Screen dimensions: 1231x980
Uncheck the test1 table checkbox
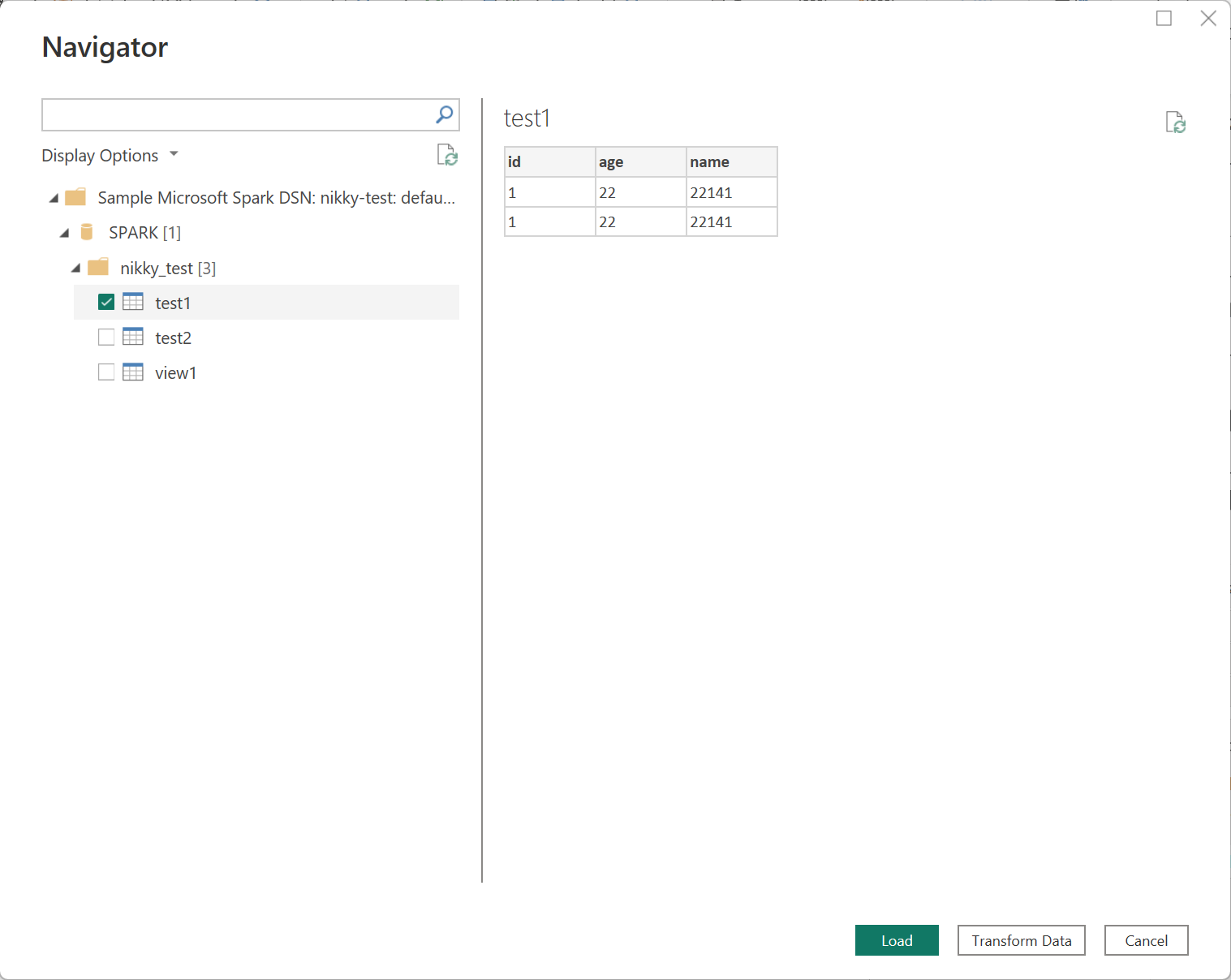[x=106, y=303]
